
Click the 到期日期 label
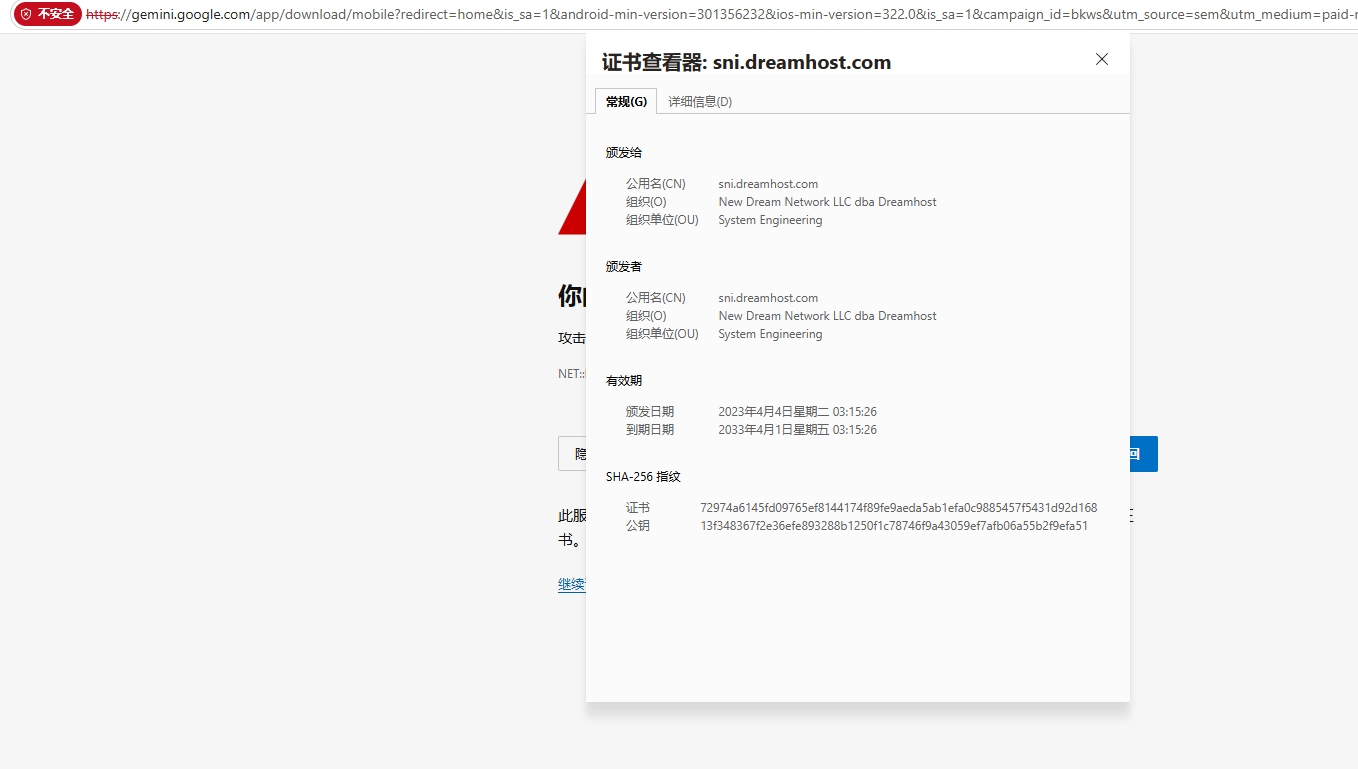point(650,430)
